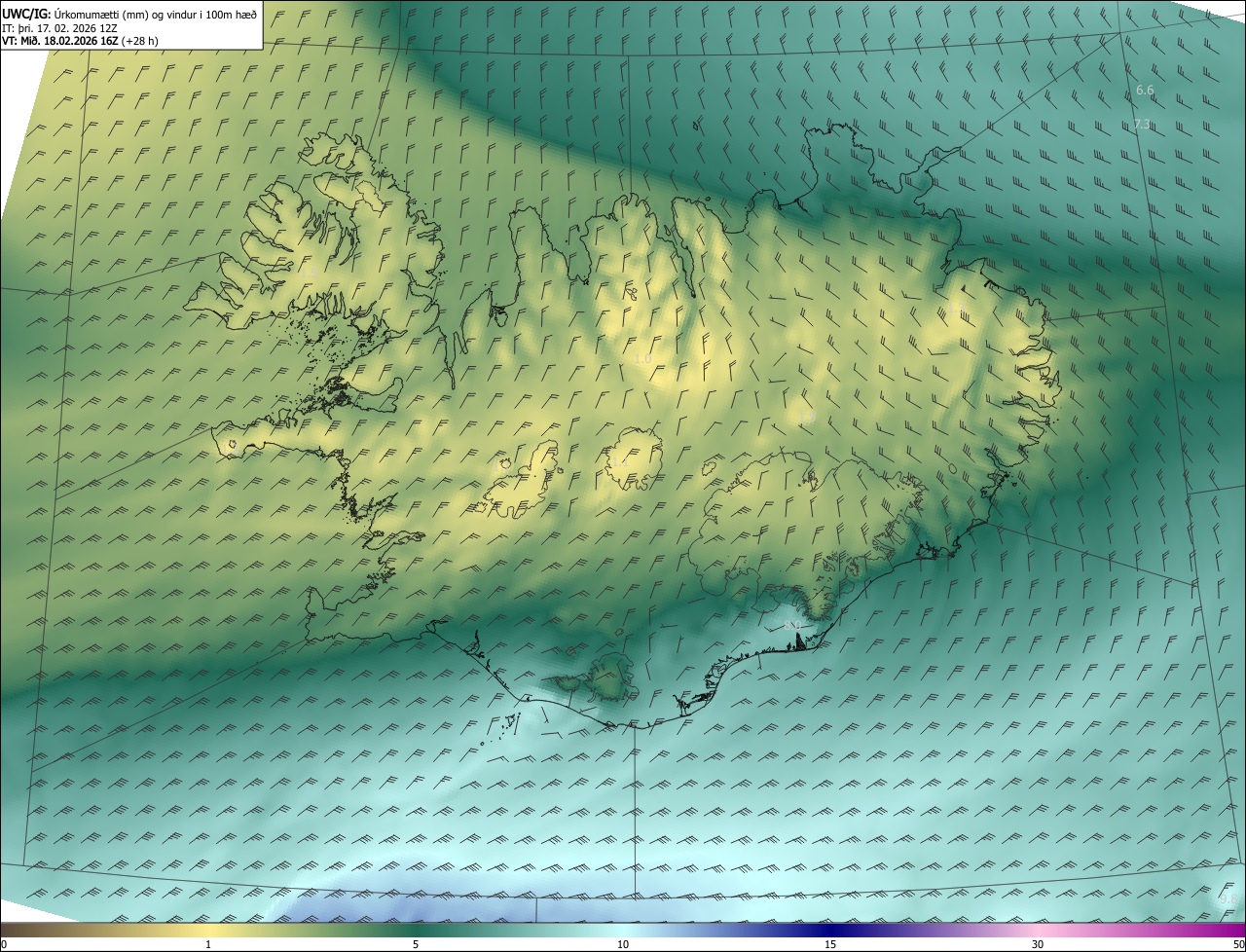Click the '8.0' value label on the south coast
Screen dimensions: 1246x952
tap(792, 626)
